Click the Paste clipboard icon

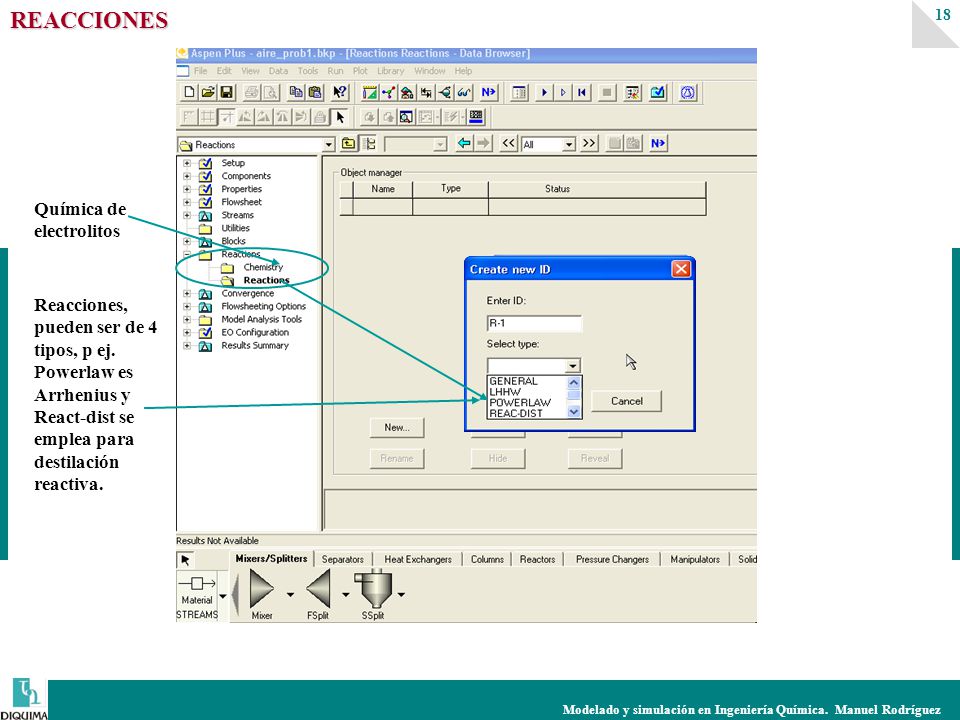click(315, 92)
